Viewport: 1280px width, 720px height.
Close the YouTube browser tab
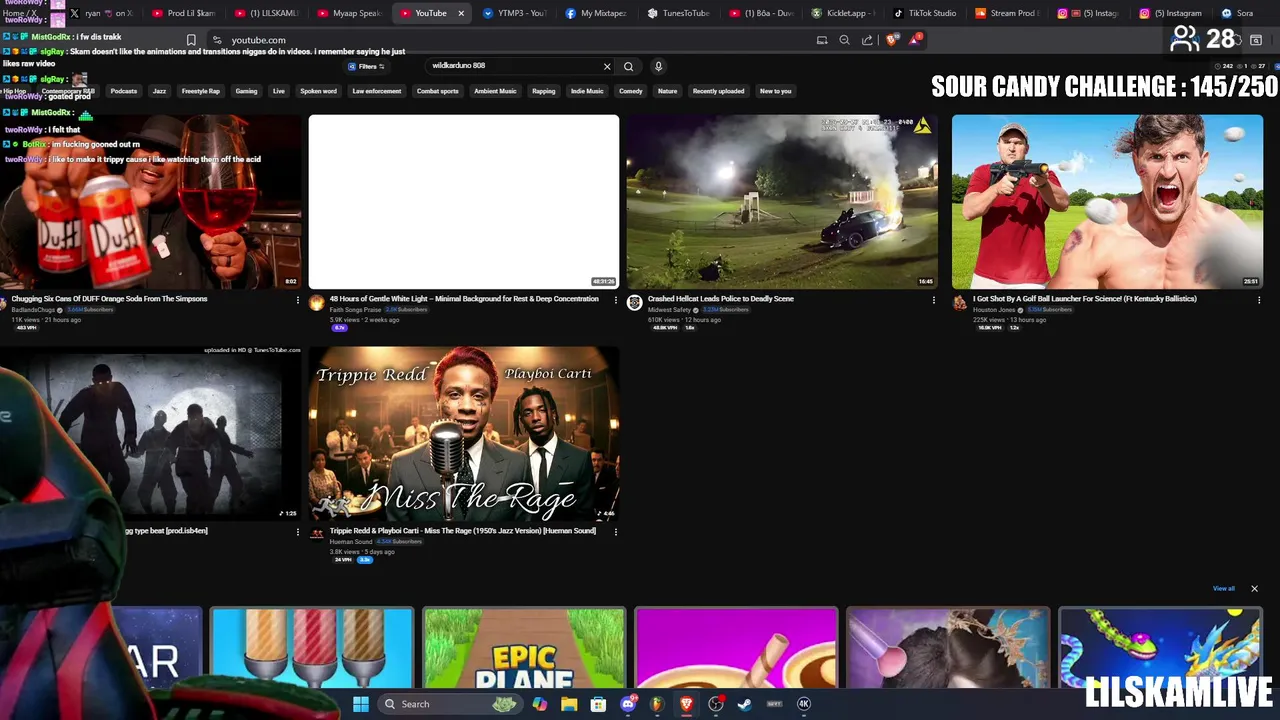461,13
